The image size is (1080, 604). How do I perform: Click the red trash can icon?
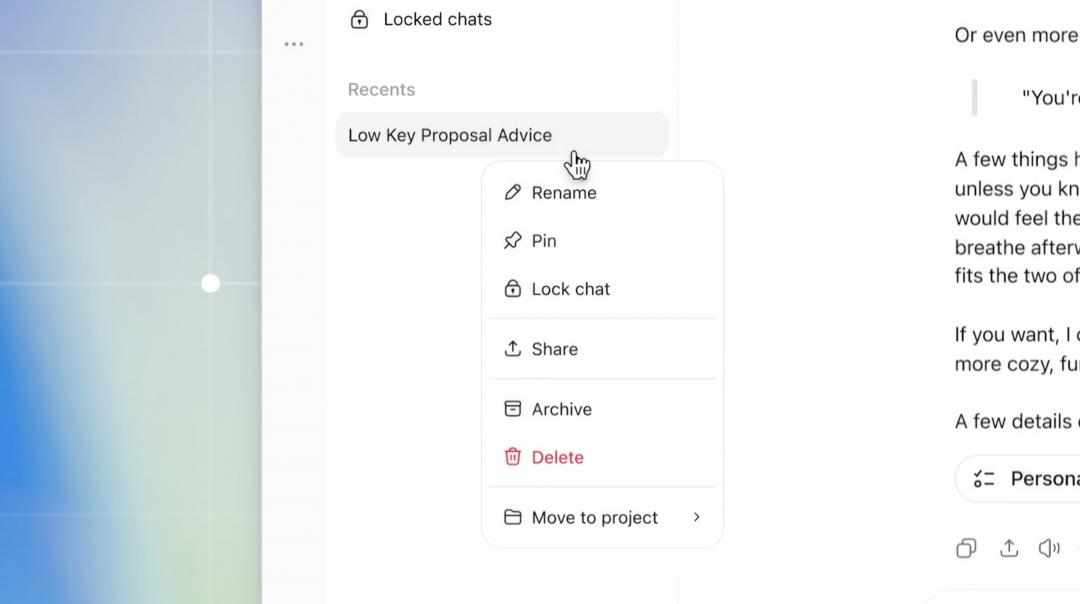(x=512, y=457)
